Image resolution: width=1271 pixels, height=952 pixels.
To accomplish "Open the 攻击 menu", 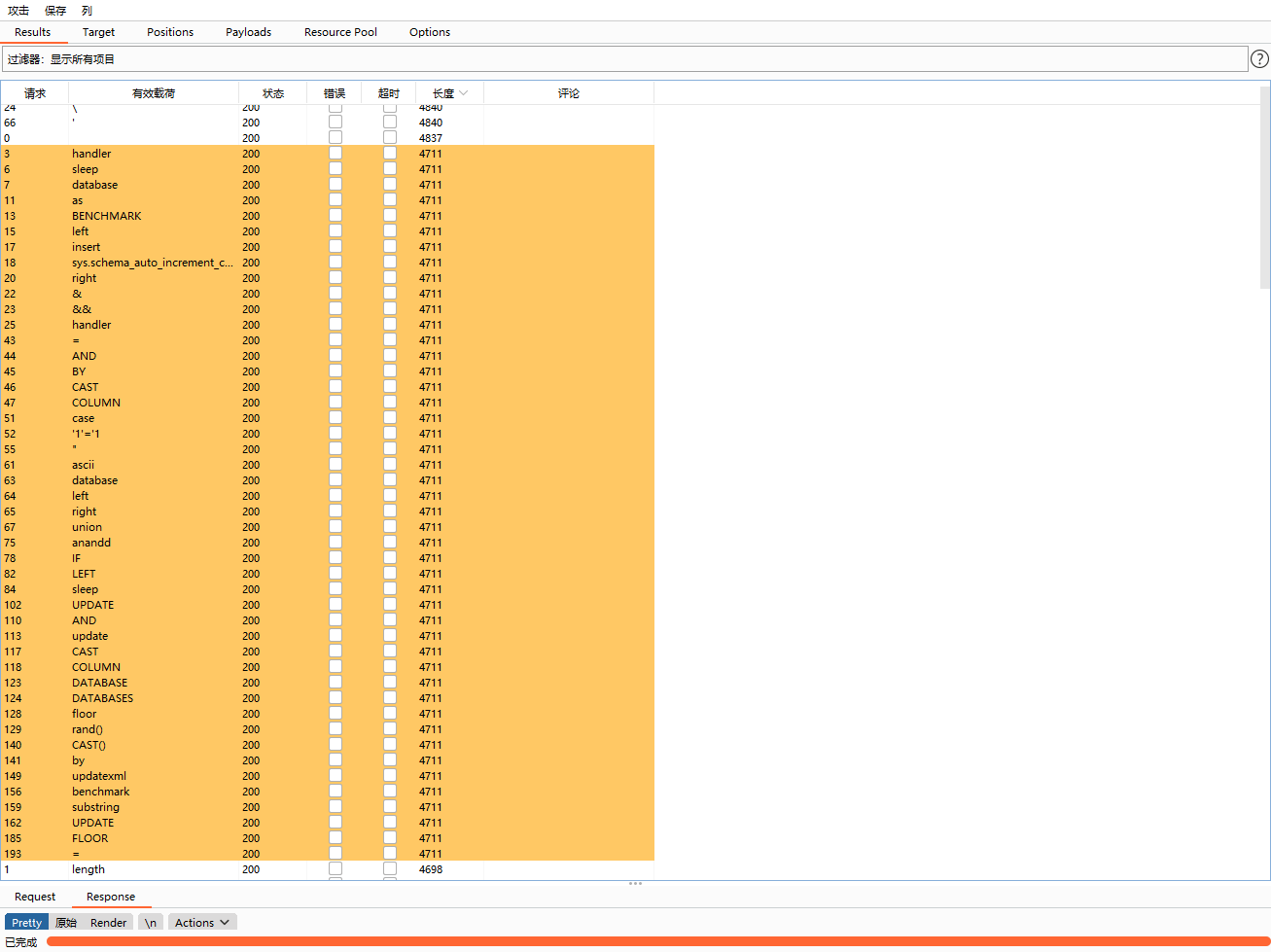I will [18, 11].
